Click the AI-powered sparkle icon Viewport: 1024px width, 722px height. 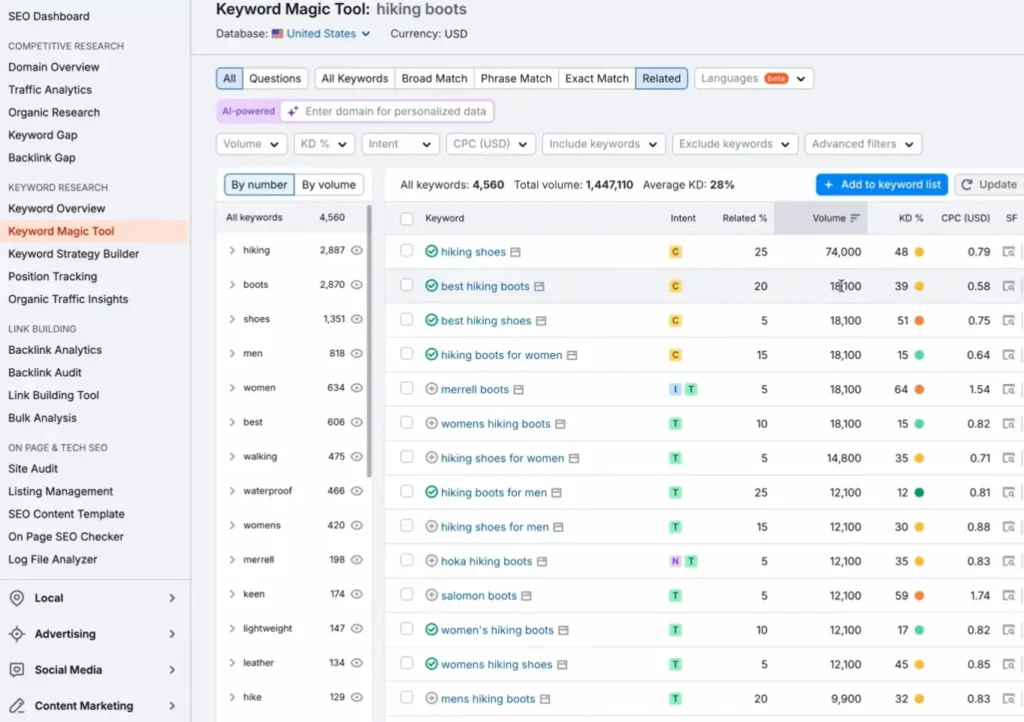tap(293, 112)
